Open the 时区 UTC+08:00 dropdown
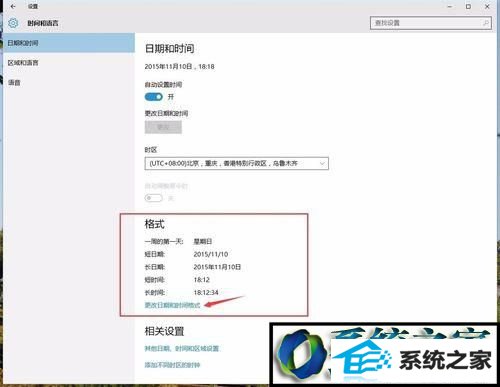This screenshot has width=500, height=387. tap(237, 163)
